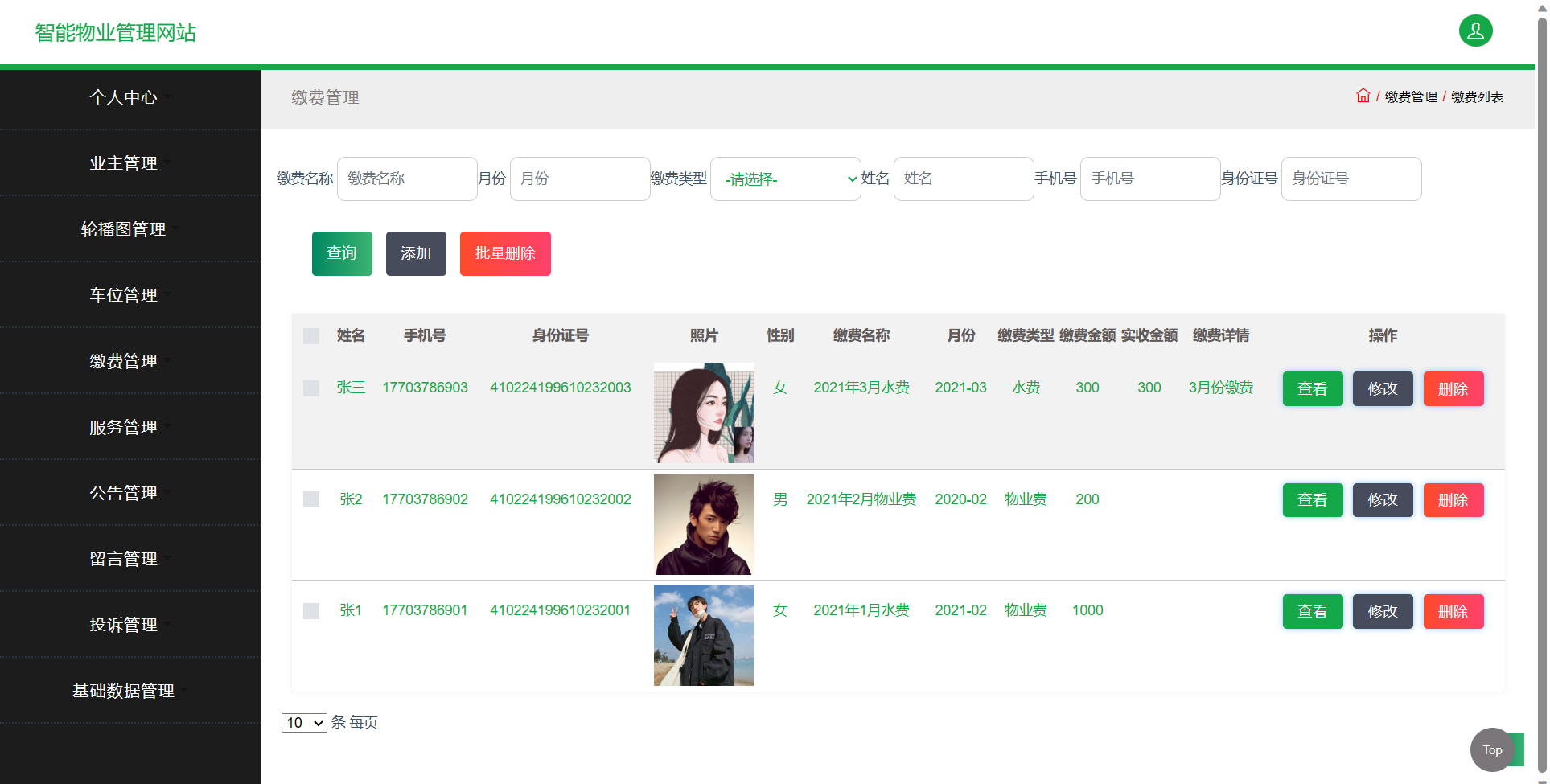Click 查看 on 张三's payment record

1312,388
